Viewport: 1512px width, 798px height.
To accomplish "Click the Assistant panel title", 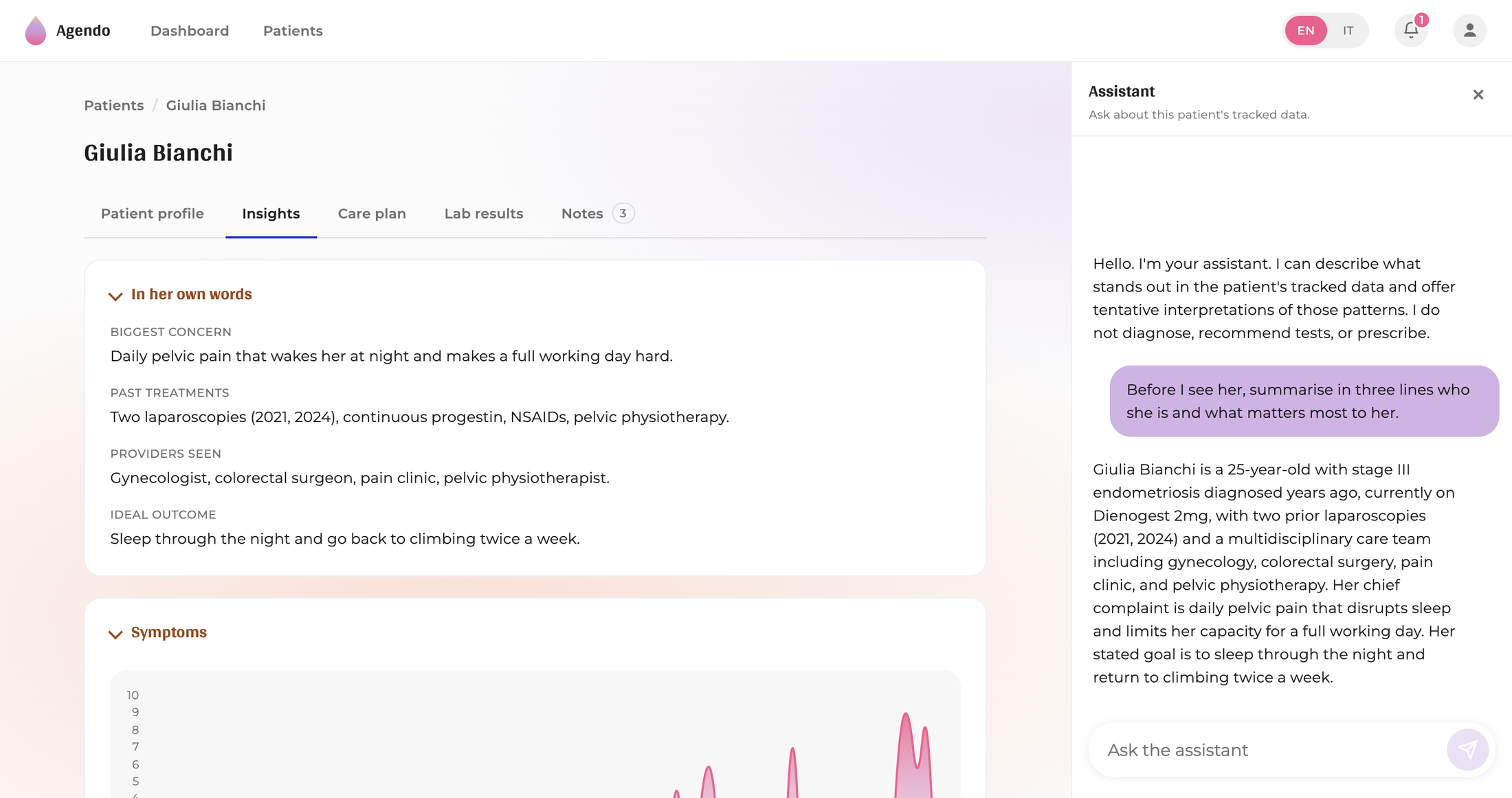I will [1122, 91].
